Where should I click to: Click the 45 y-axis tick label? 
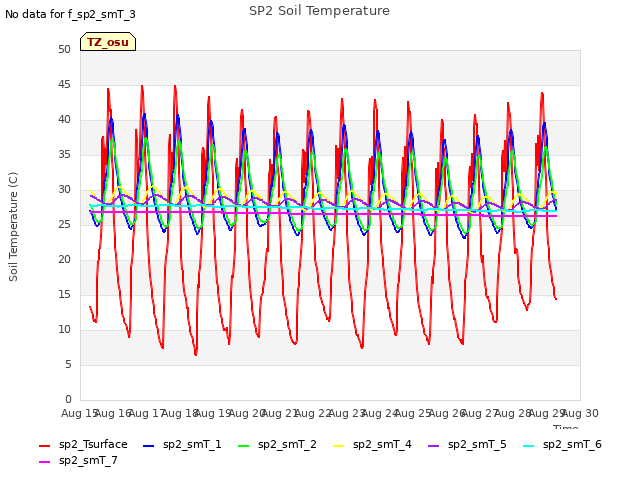64,84
